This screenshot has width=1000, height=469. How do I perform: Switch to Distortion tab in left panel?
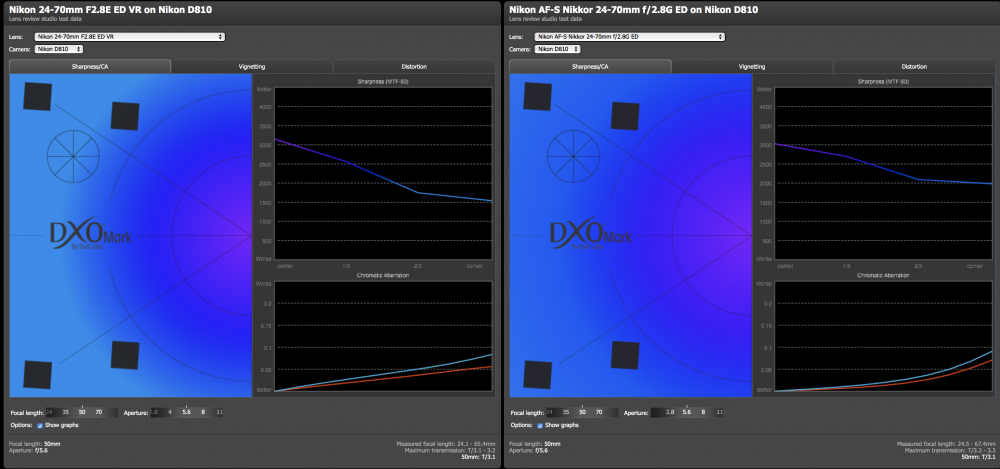(x=414, y=66)
